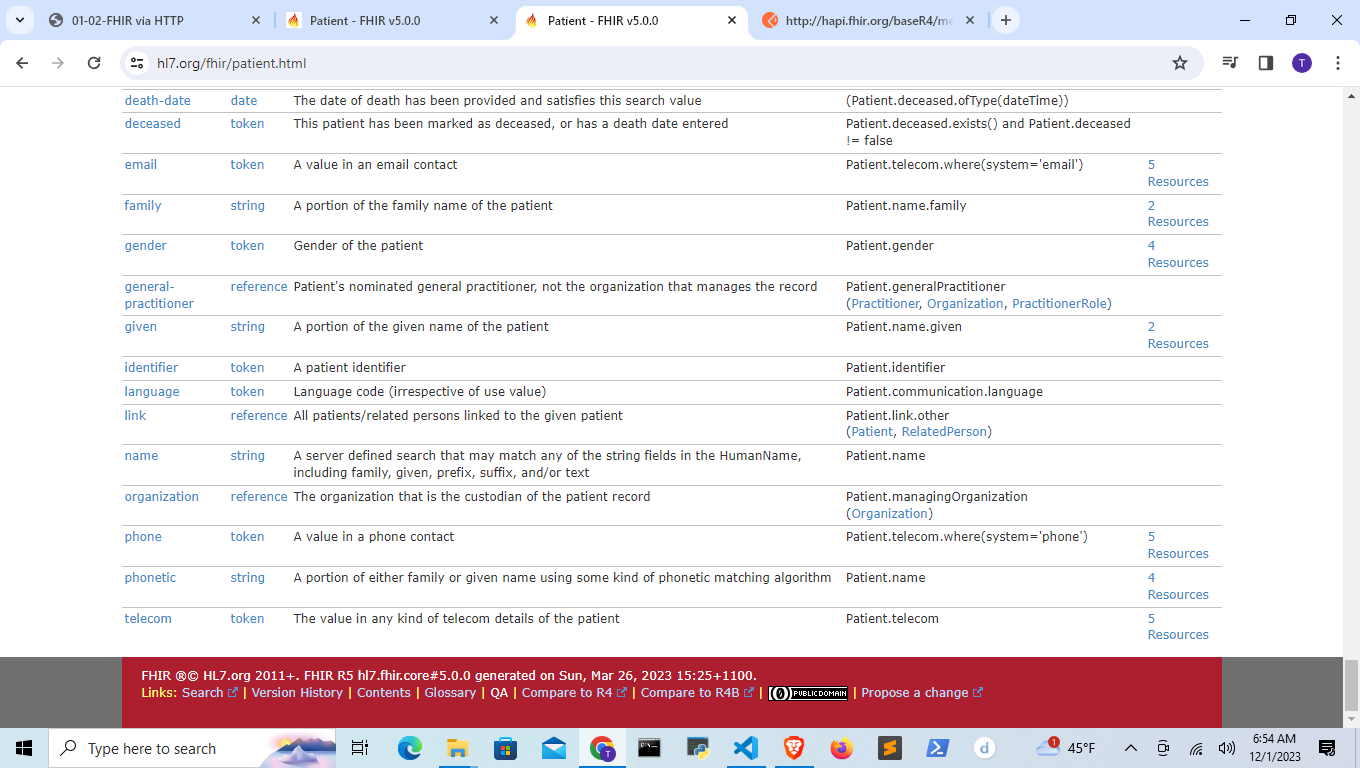The width and height of the screenshot is (1360, 768).
Task: Follow the PractitionerRole reference link
Action: [x=1059, y=303]
